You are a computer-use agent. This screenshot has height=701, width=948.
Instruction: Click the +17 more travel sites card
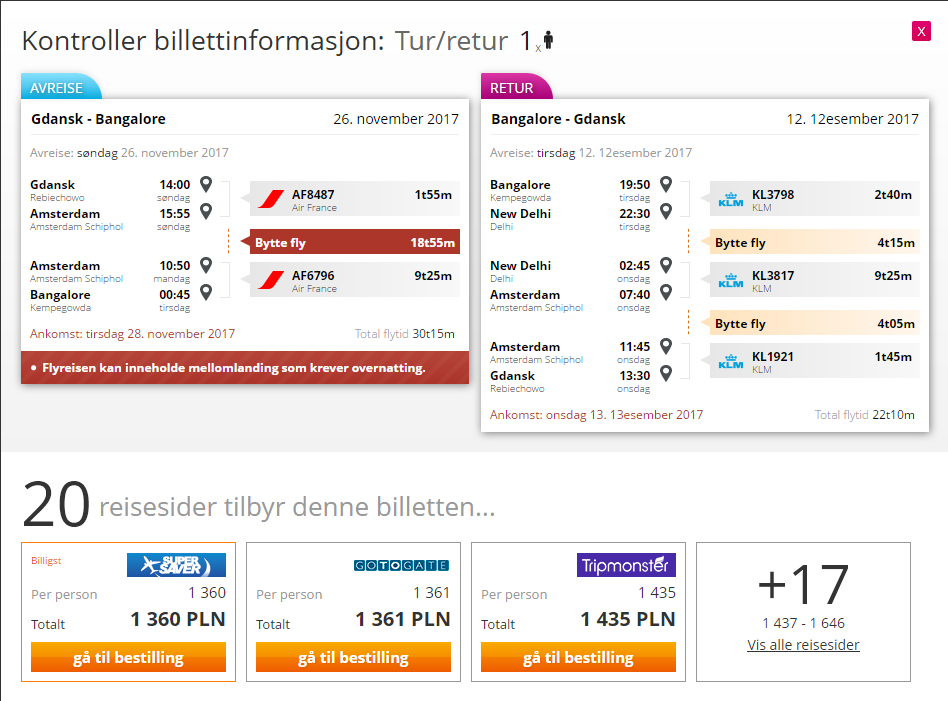coord(803,612)
